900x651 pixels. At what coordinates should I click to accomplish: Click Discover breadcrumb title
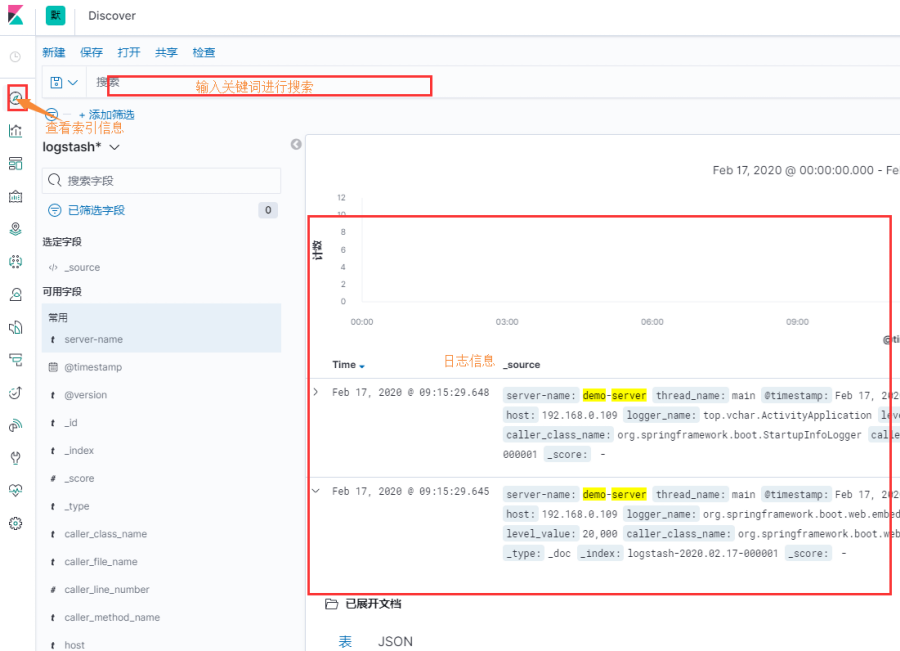[x=112, y=16]
